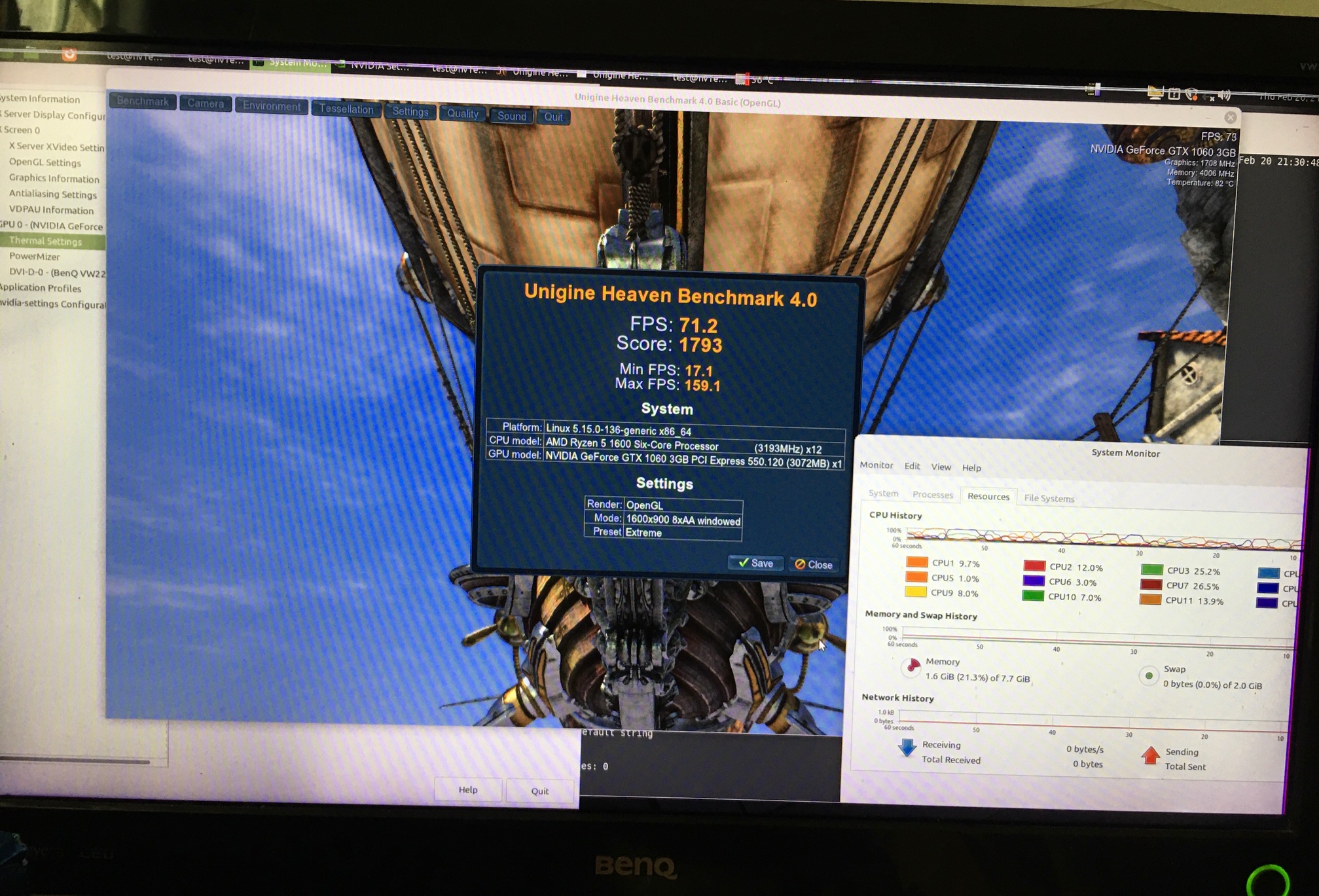The height and width of the screenshot is (896, 1319).
Task: Toggle Sound in Heaven toolbar
Action: tap(512, 116)
